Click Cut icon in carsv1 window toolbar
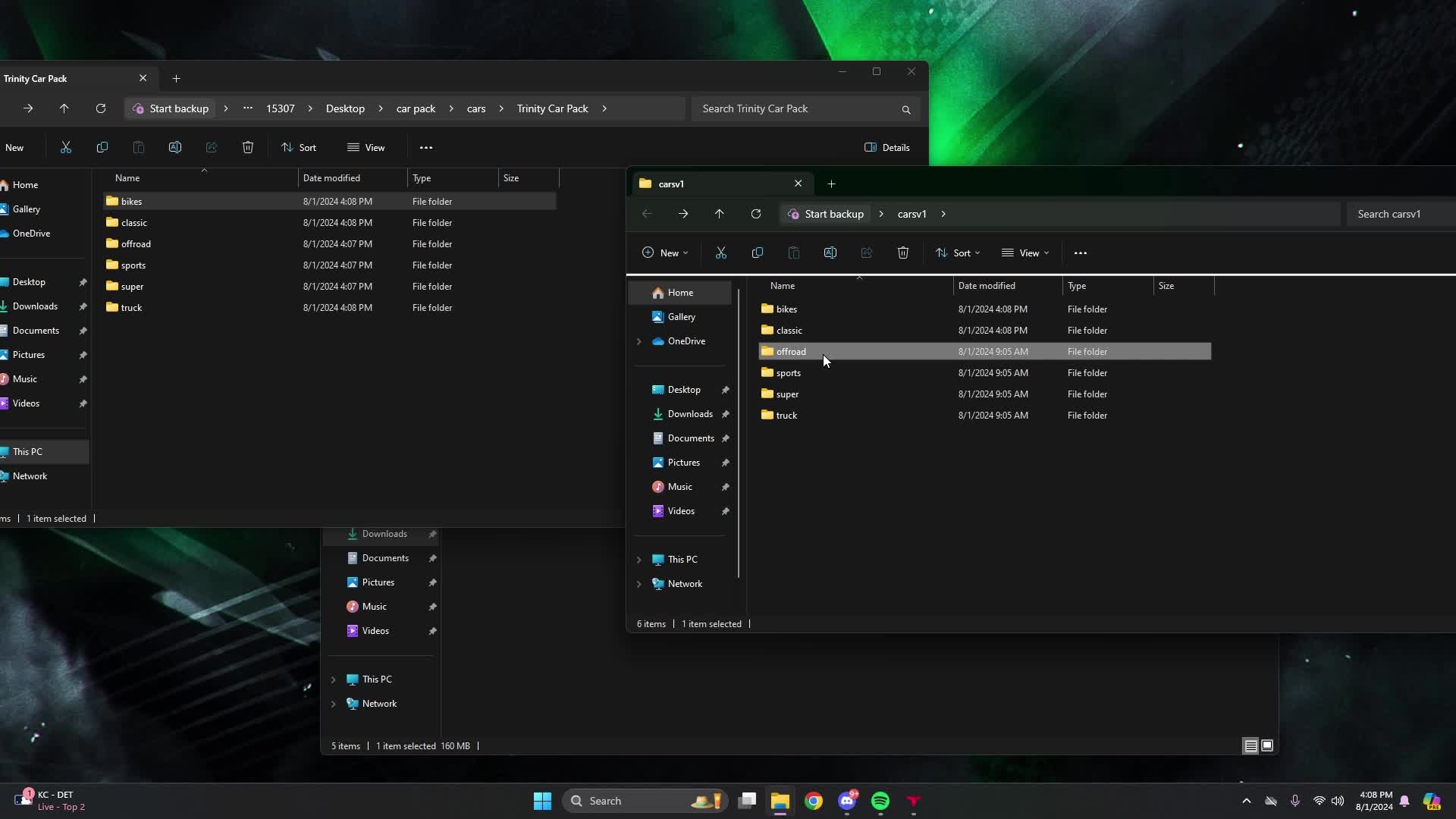This screenshot has width=1456, height=819. tap(720, 253)
